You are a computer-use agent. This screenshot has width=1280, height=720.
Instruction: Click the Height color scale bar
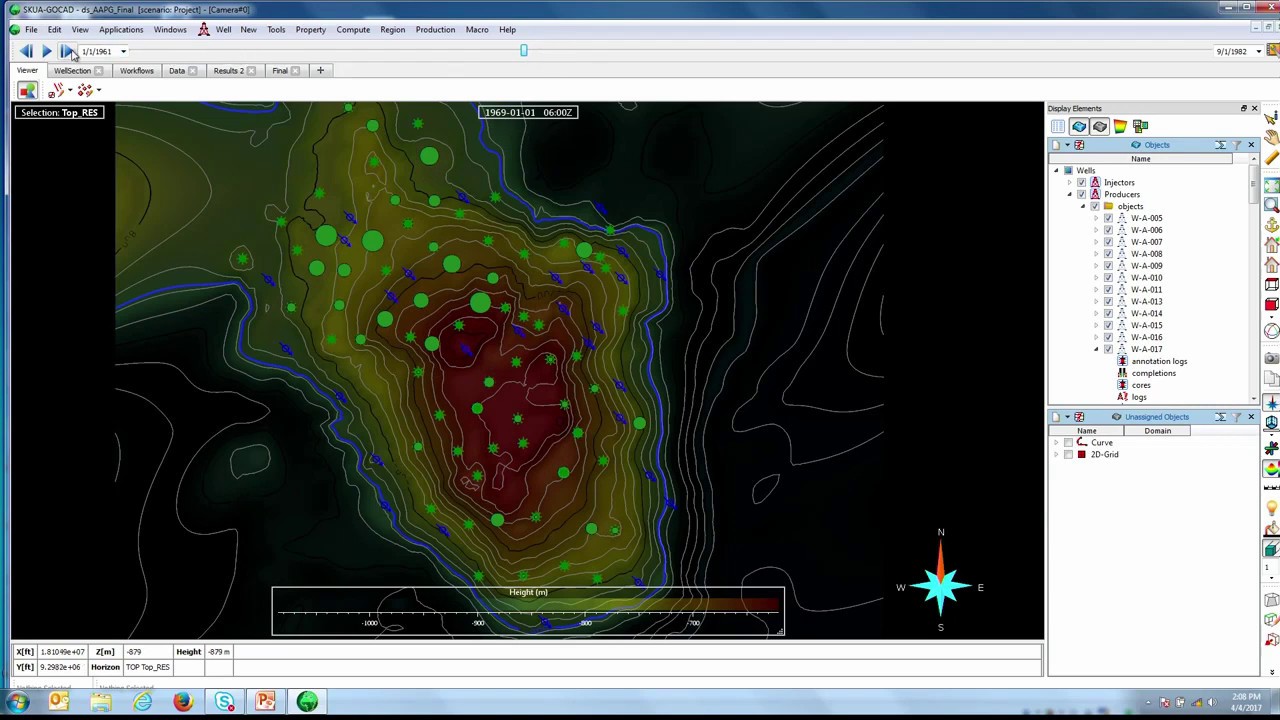[528, 604]
